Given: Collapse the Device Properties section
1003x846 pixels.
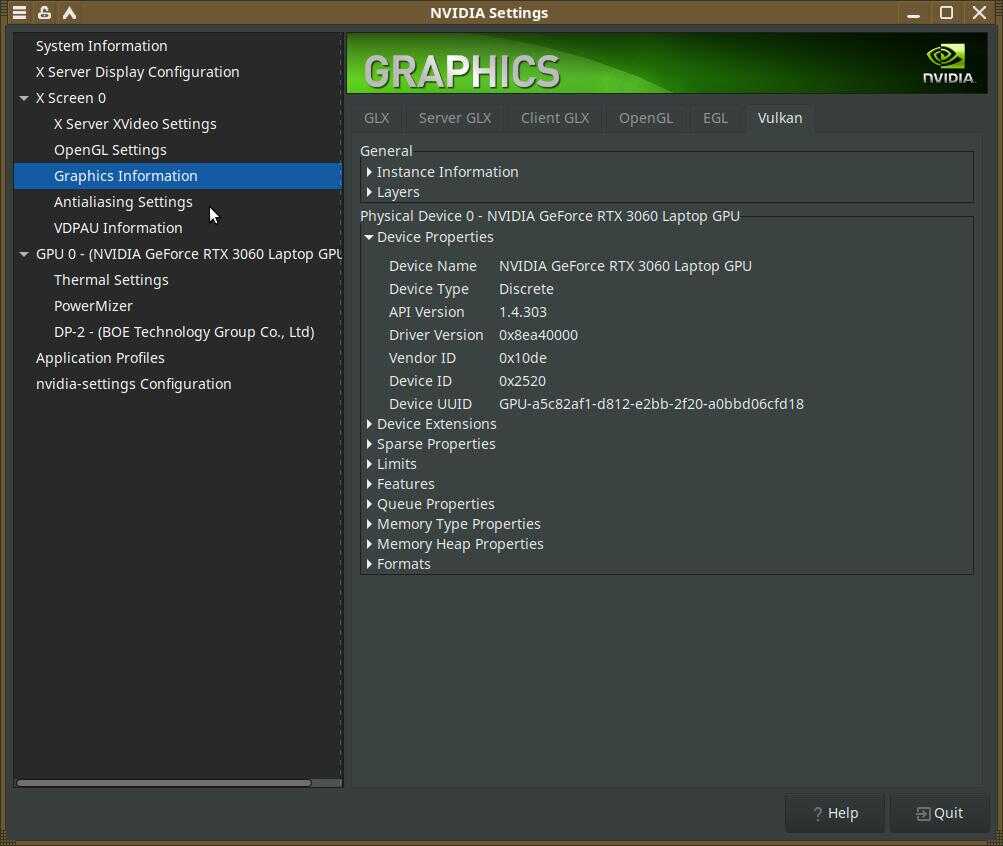Looking at the screenshot, I should coord(369,237).
